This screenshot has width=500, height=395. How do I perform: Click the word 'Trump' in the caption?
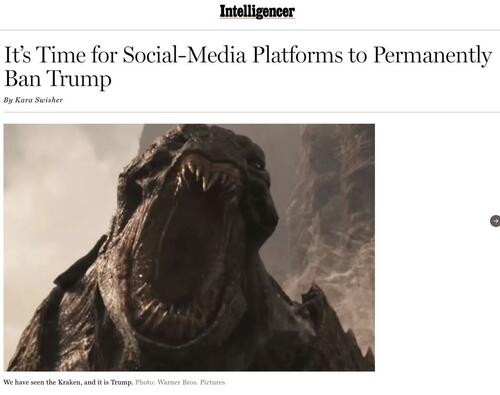coord(121,382)
